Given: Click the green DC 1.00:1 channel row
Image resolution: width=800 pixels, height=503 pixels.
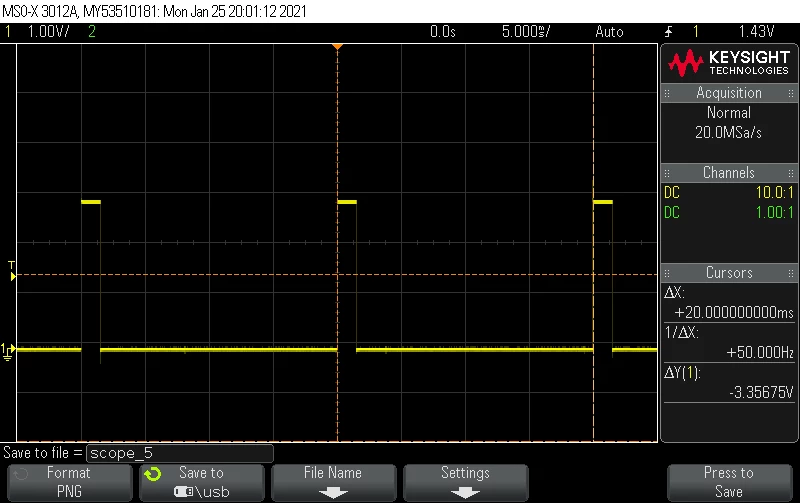Looking at the screenshot, I should click(729, 213).
